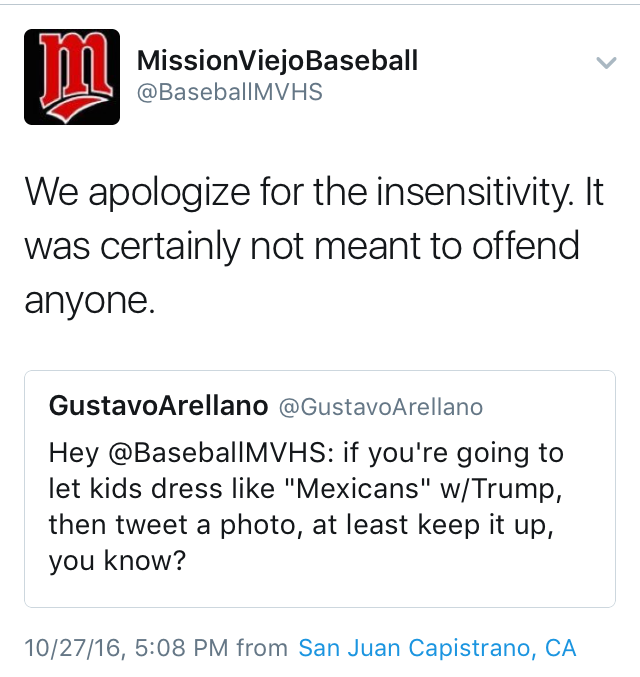Open the San Juan Capistrano, CA location

437,648
